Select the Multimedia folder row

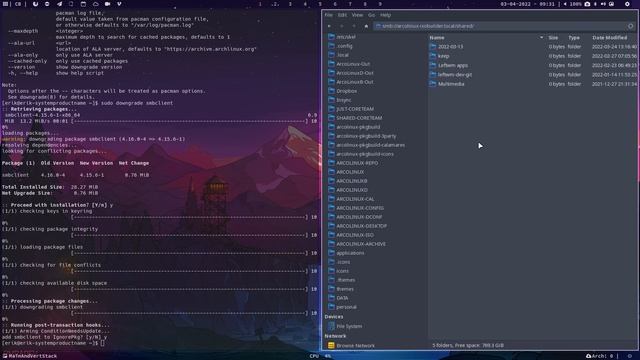click(x=533, y=84)
